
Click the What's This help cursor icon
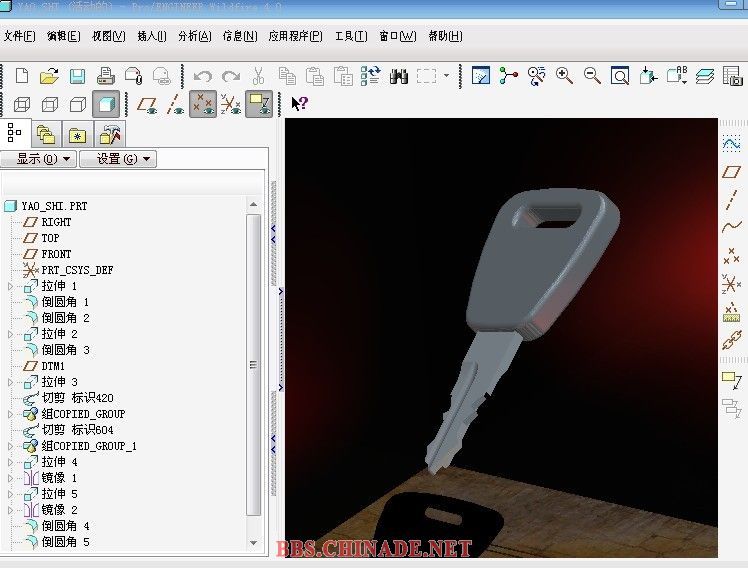299,103
